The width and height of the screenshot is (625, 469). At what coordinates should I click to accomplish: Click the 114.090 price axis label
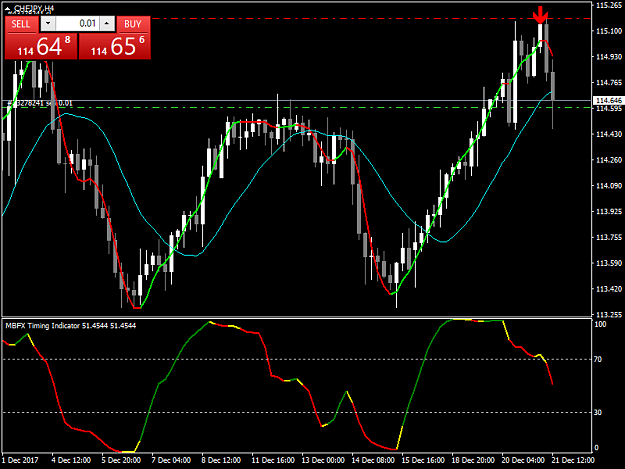click(x=609, y=185)
